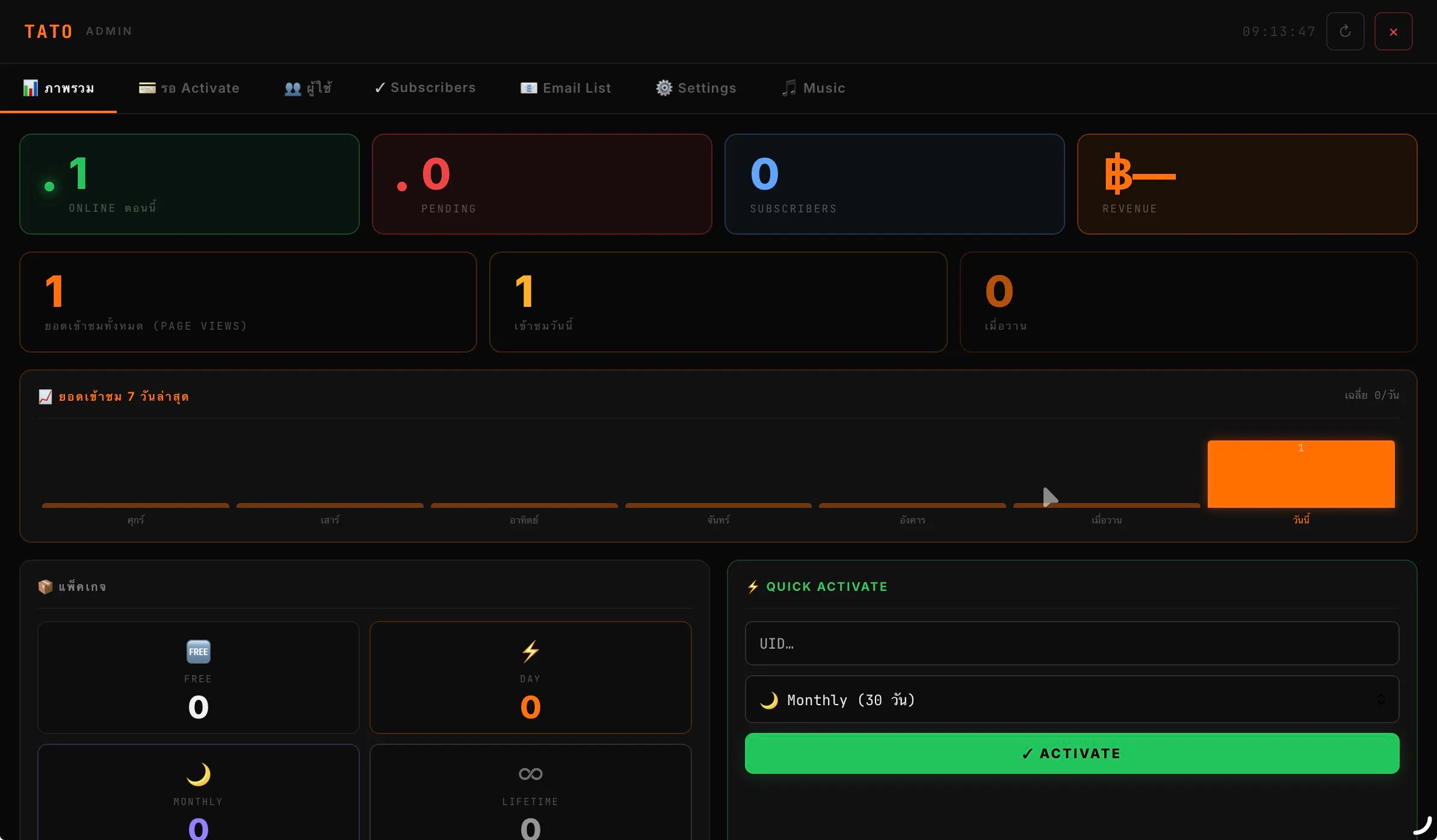The image size is (1437, 840).
Task: Click the DAY lightning bolt icon
Action: tap(531, 652)
